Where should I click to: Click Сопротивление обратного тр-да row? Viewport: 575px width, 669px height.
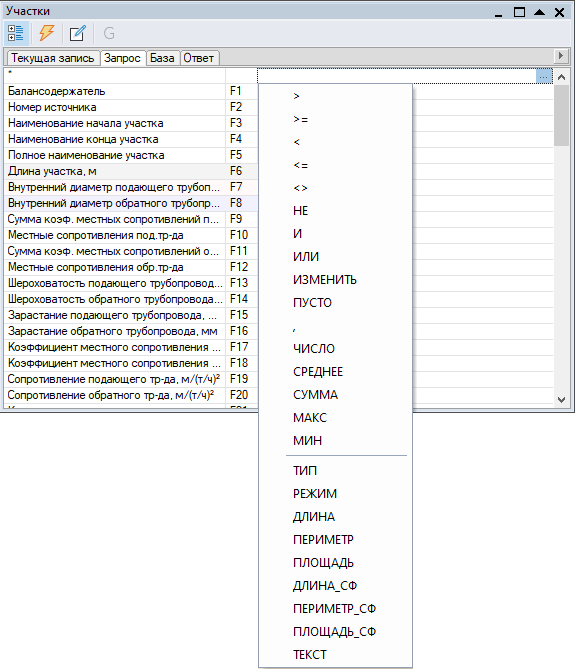pyautogui.click(x=115, y=396)
